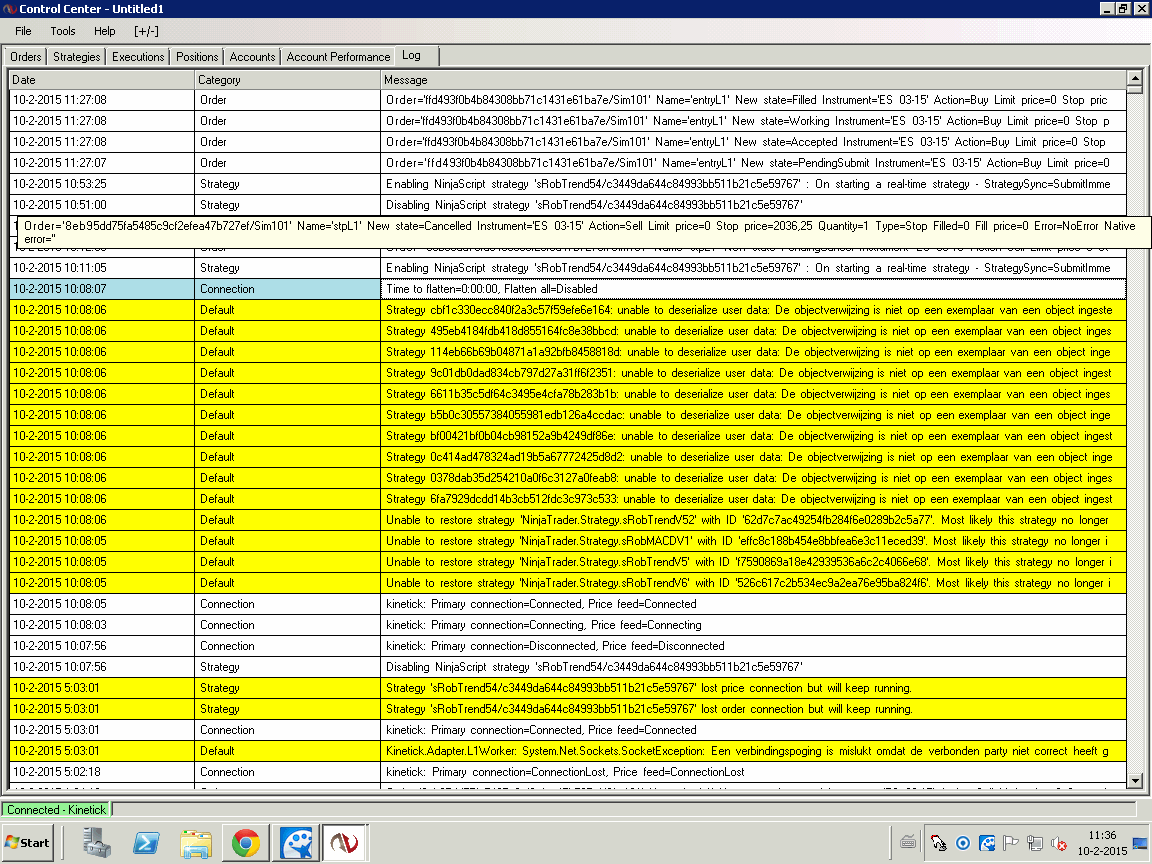Open the network tray icon

click(x=1034, y=843)
